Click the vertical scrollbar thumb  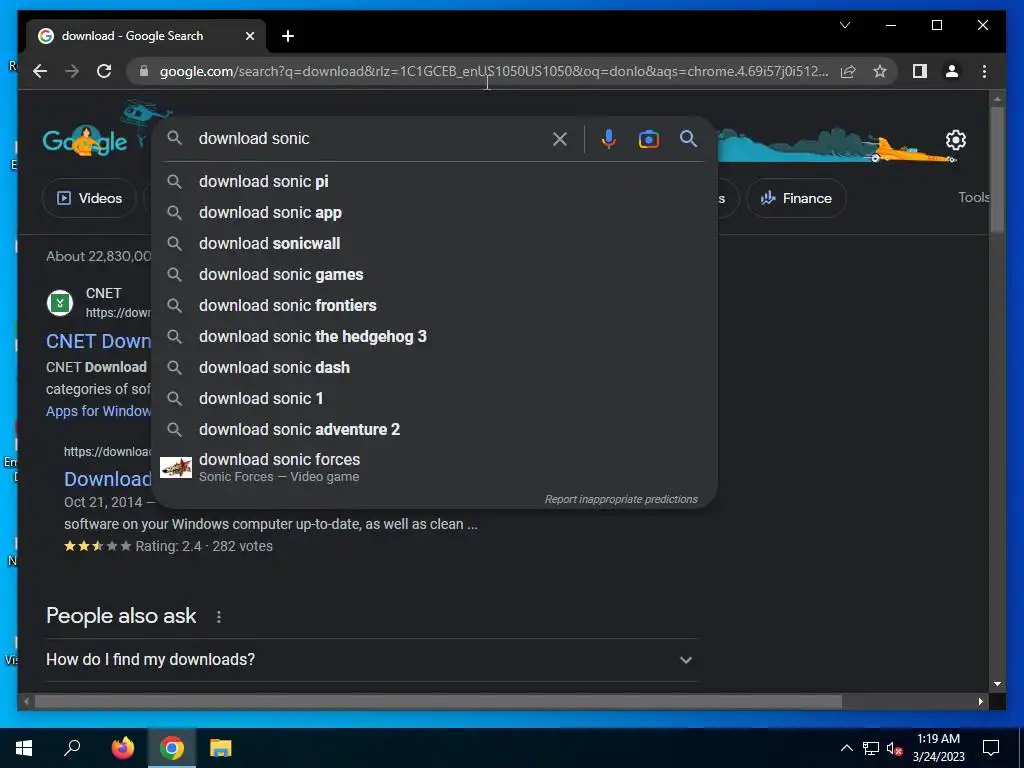(x=997, y=168)
